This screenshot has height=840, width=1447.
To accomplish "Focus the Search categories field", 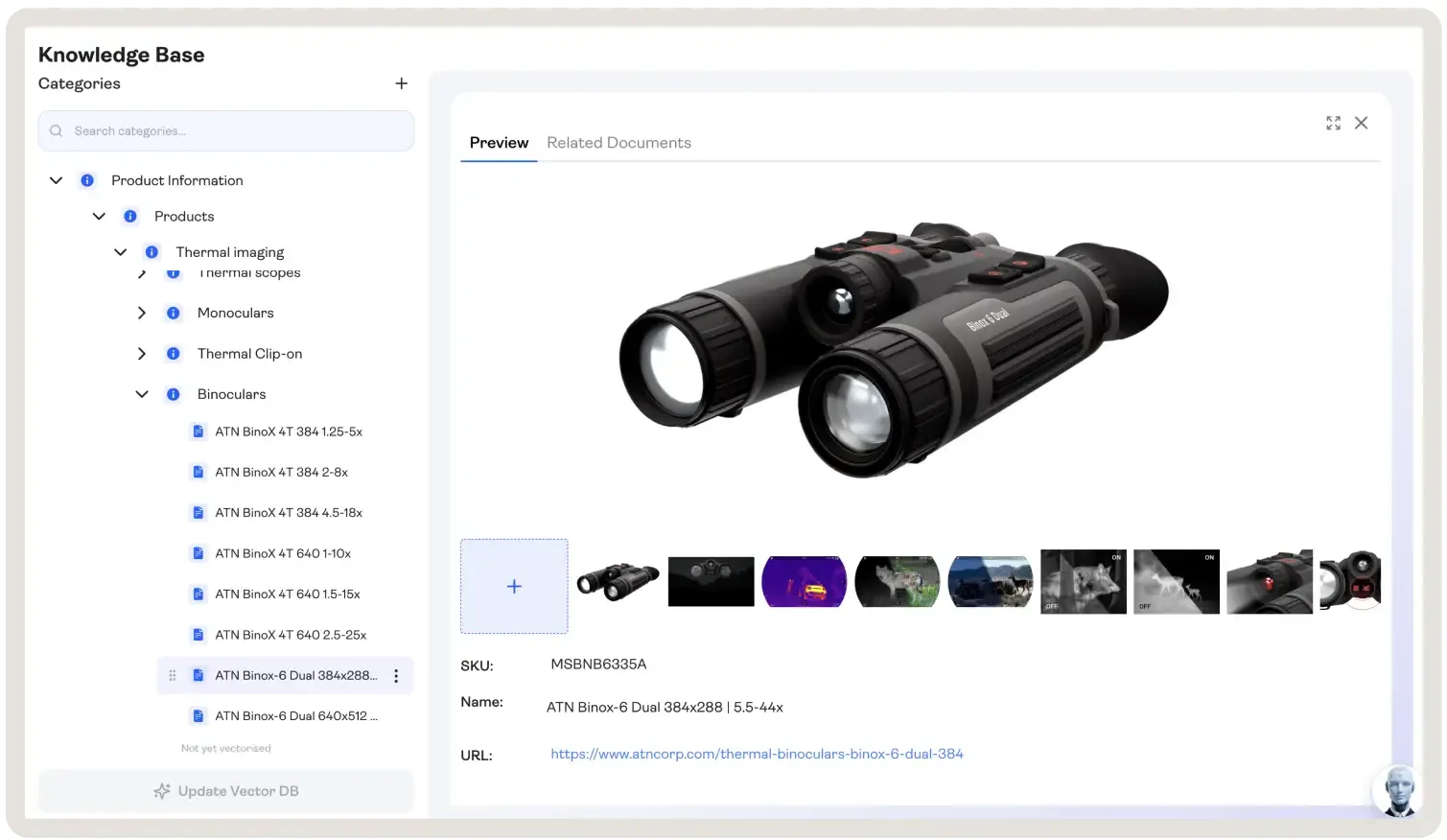I will [226, 130].
